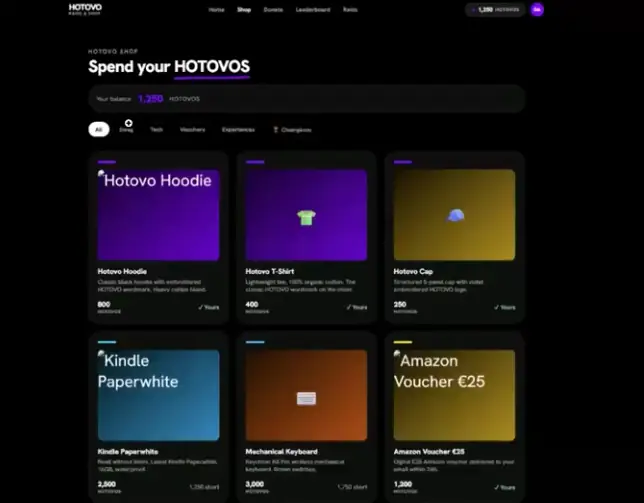Open the Hotovo Hoodie image
Viewport: 644px width, 503px height.
(159, 215)
